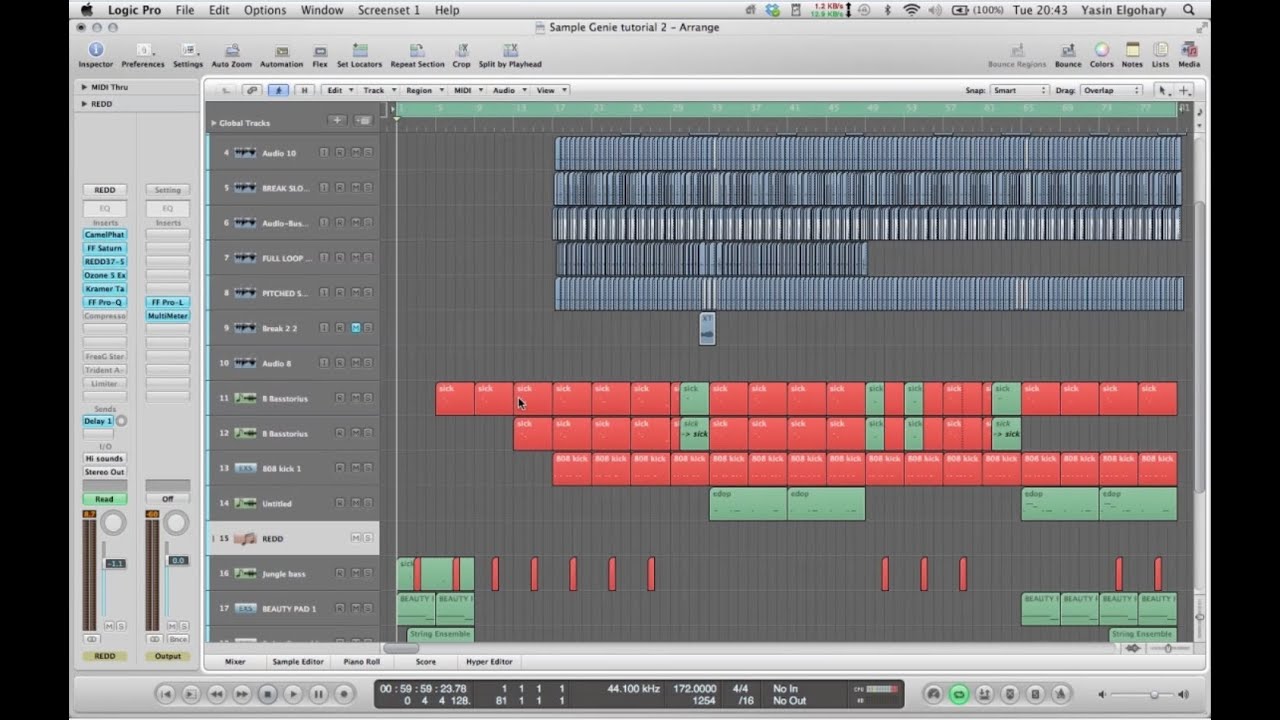Viewport: 1280px width, 720px height.
Task: Click the transport Stop button
Action: (x=267, y=694)
